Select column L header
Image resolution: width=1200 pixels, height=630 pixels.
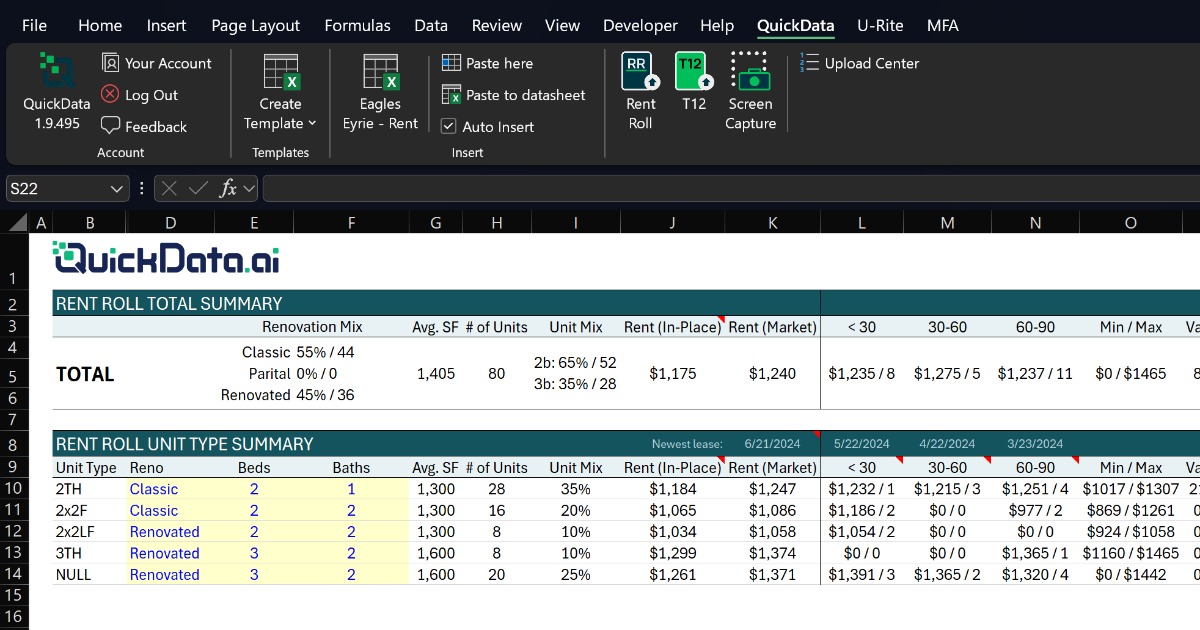click(x=862, y=223)
